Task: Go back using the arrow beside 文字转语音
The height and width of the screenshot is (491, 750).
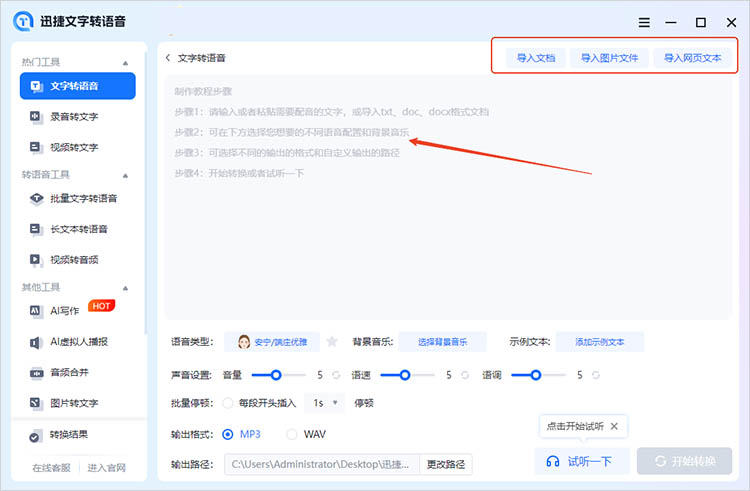Action: [x=168, y=58]
